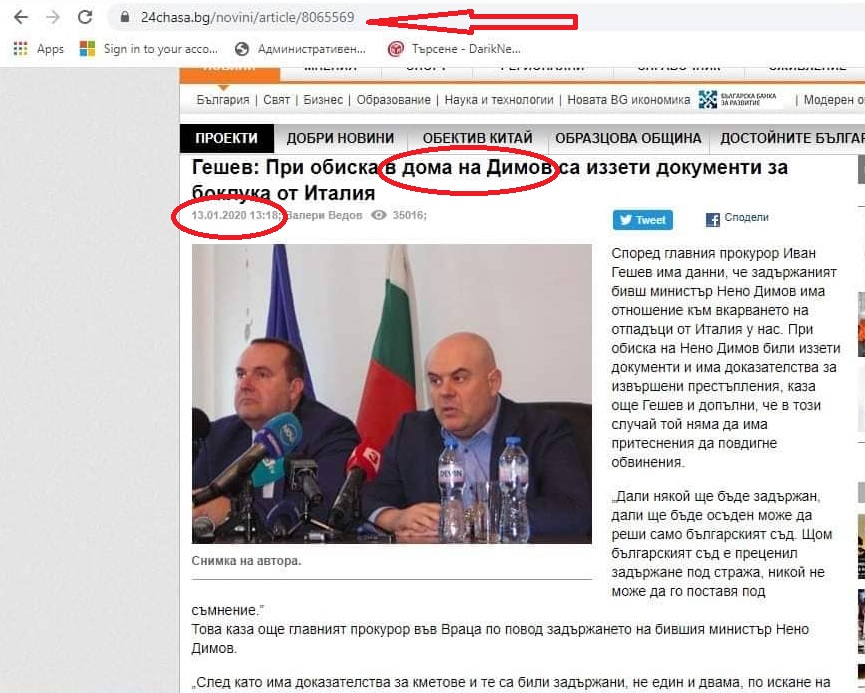865x693 pixels.
Task: Switch to the ПРОЕКТИ tab
Action: click(227, 138)
